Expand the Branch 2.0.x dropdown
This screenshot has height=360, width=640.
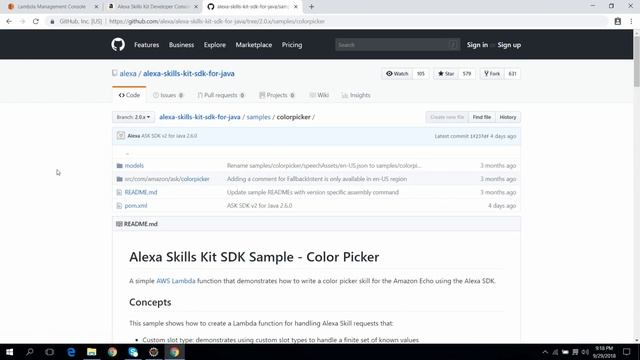click(x=133, y=117)
